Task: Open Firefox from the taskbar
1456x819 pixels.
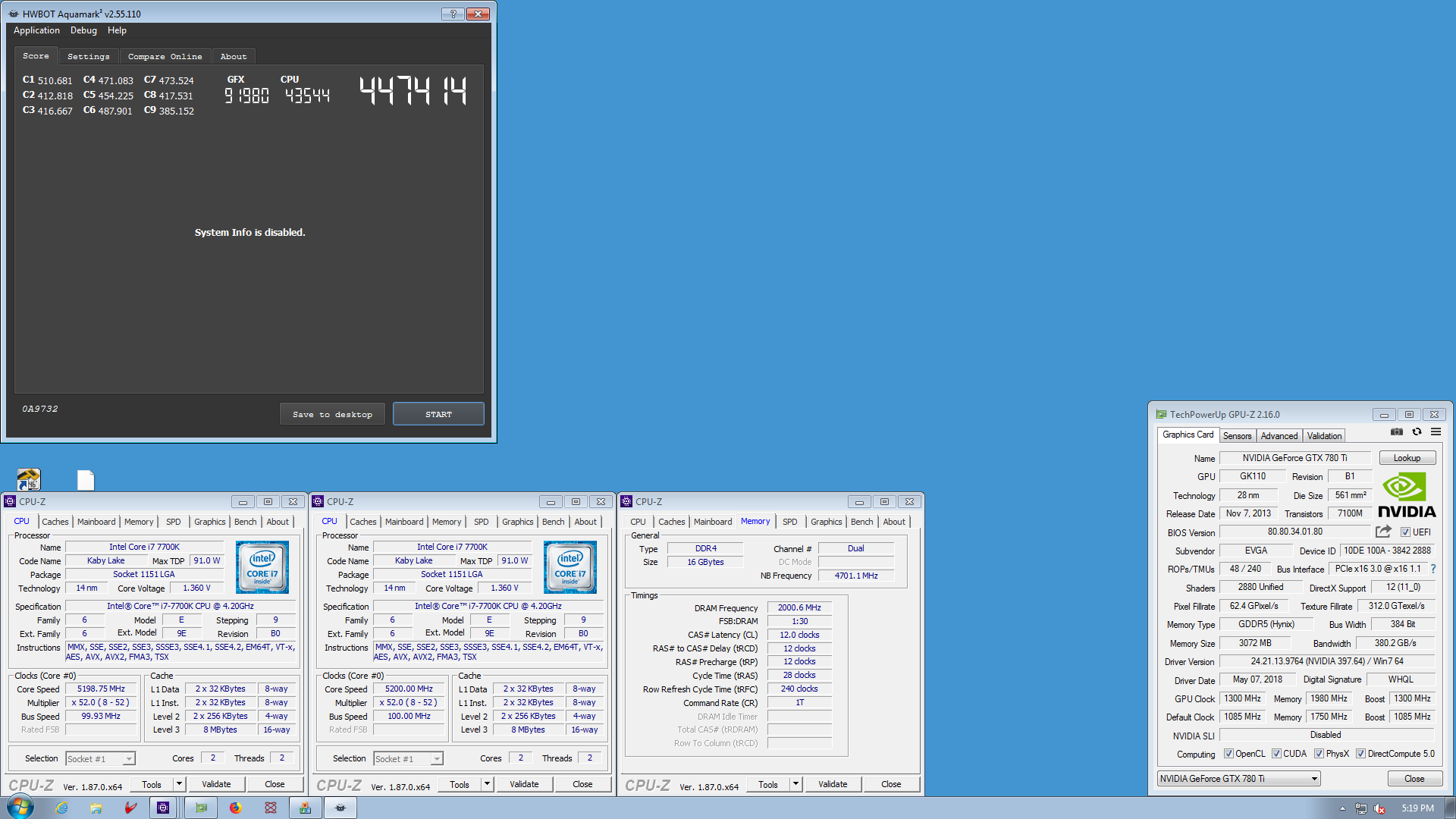Action: (236, 808)
